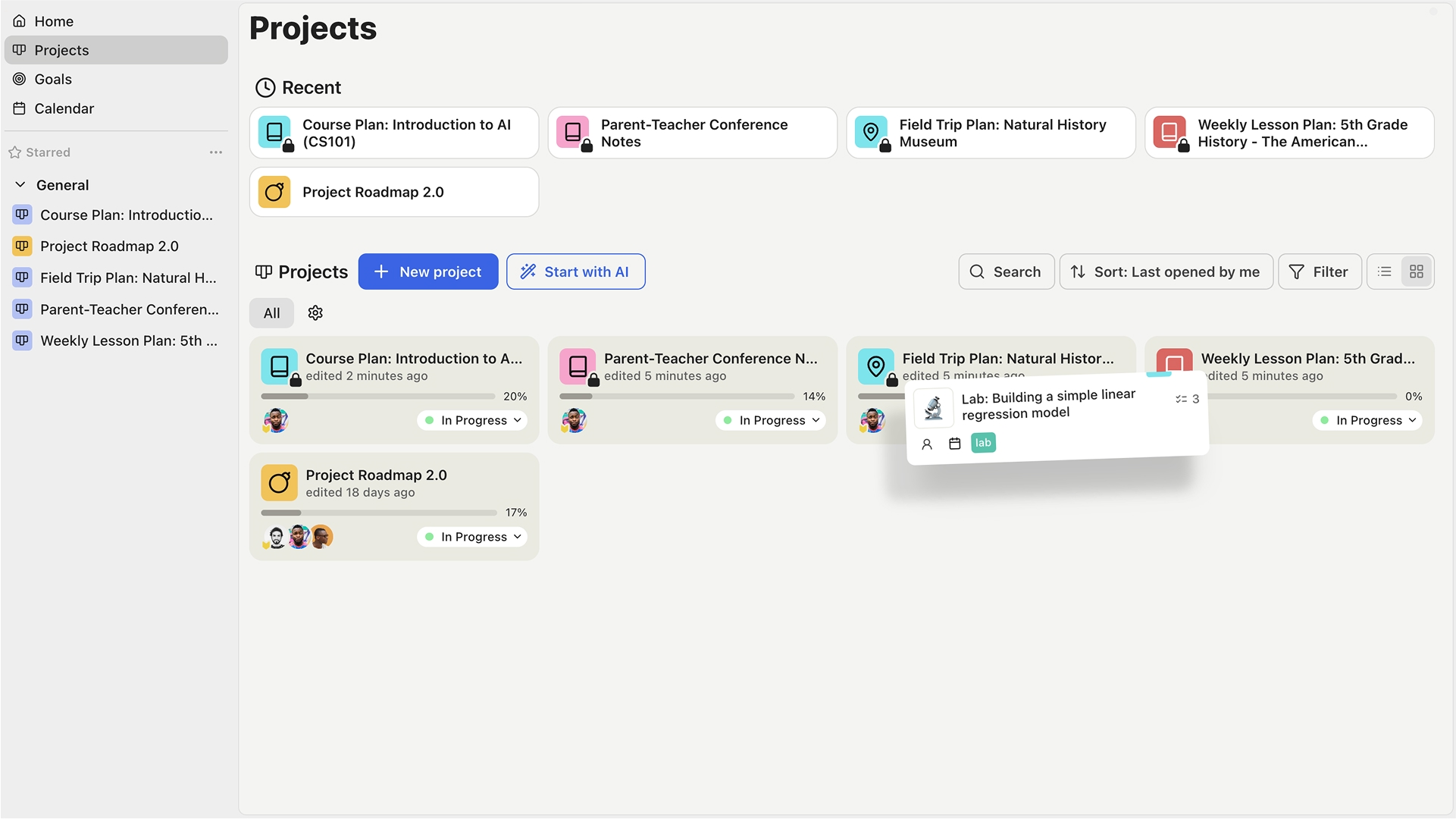Open In Progress dropdown on Course Plan card

point(473,420)
